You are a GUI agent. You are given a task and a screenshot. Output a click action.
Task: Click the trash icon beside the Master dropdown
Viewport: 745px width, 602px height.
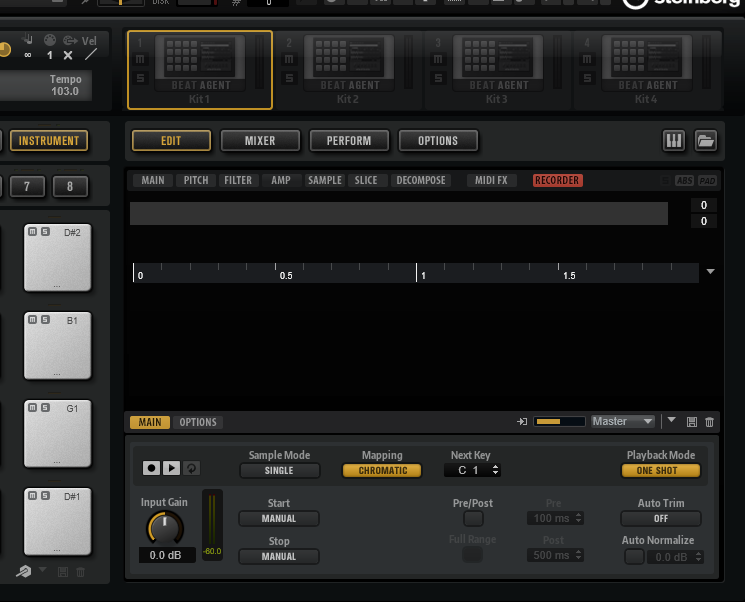coord(710,422)
